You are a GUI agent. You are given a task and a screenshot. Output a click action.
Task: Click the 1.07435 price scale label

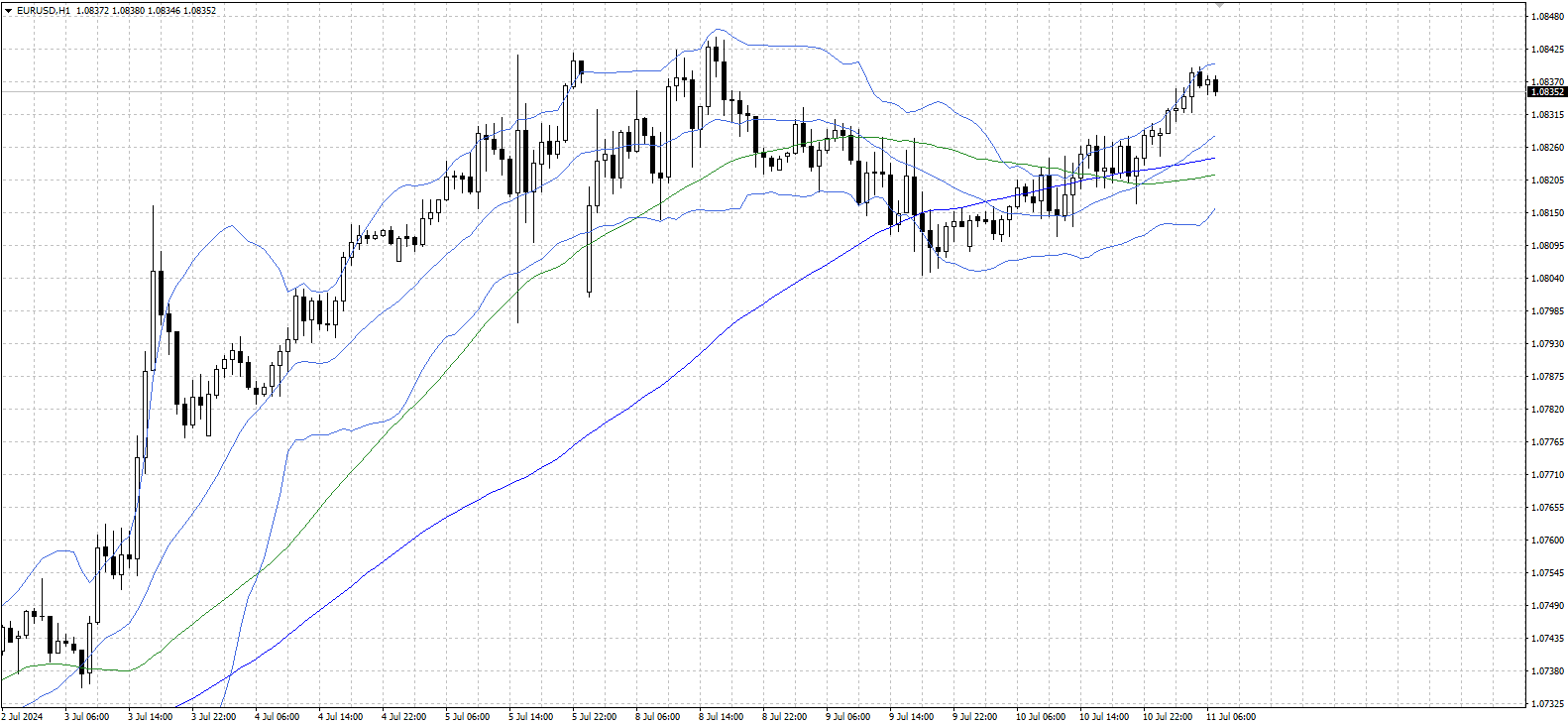click(1548, 638)
